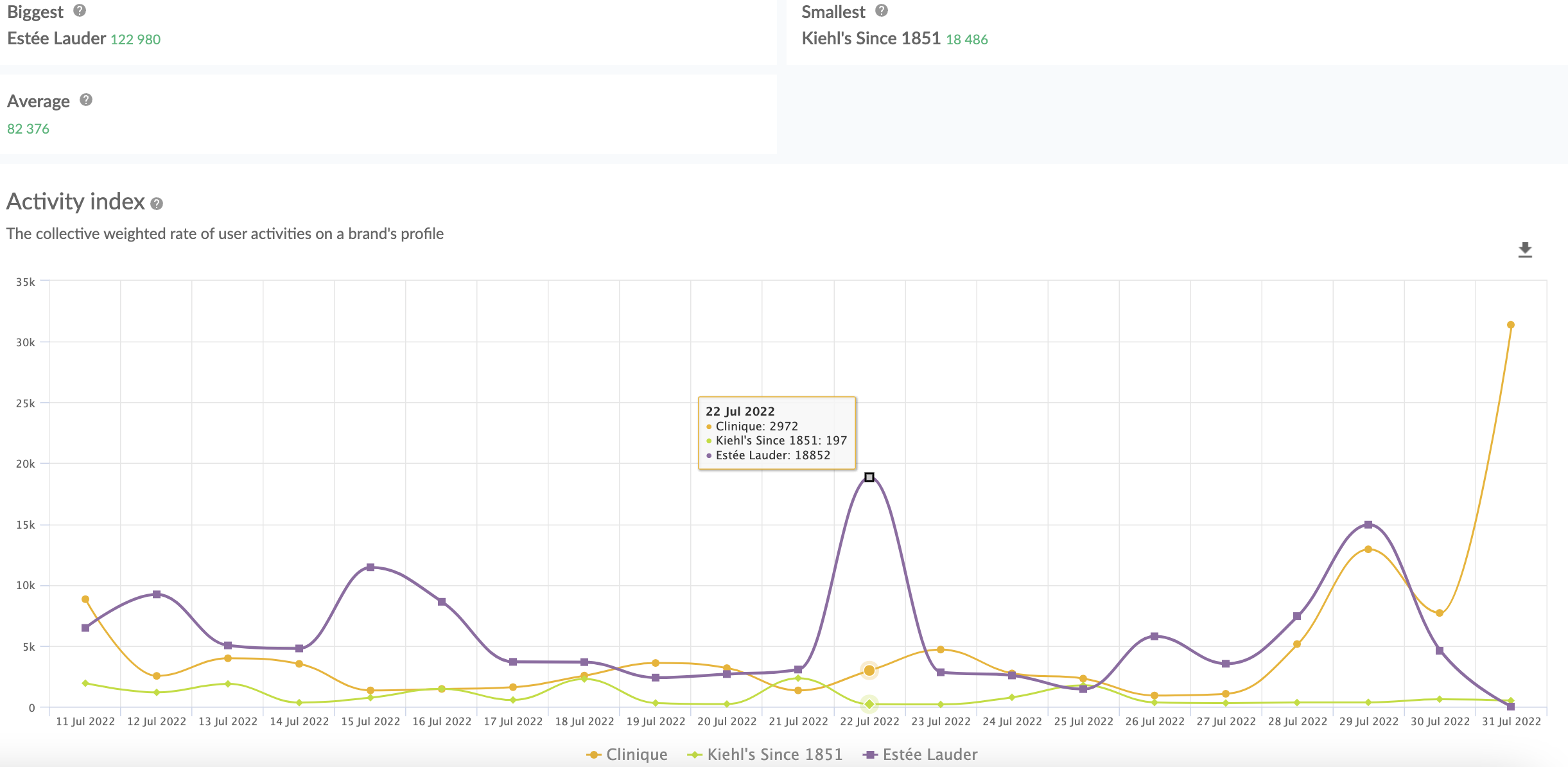
Task: Click Estée Lauder biggest value 122 980
Action: [135, 40]
